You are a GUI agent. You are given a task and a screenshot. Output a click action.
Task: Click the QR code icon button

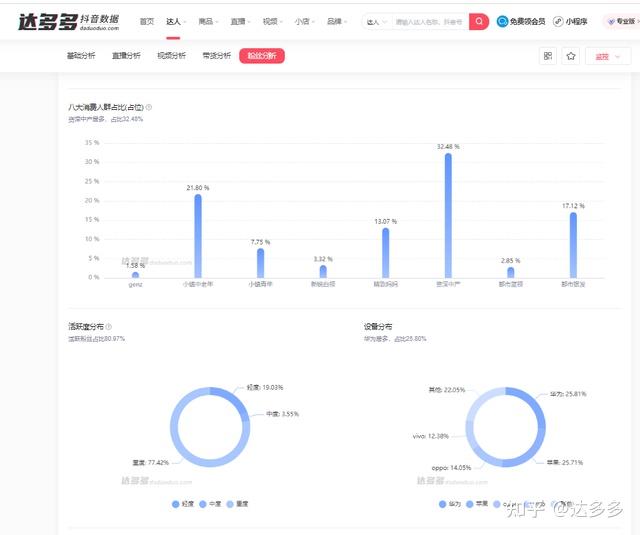pos(548,56)
